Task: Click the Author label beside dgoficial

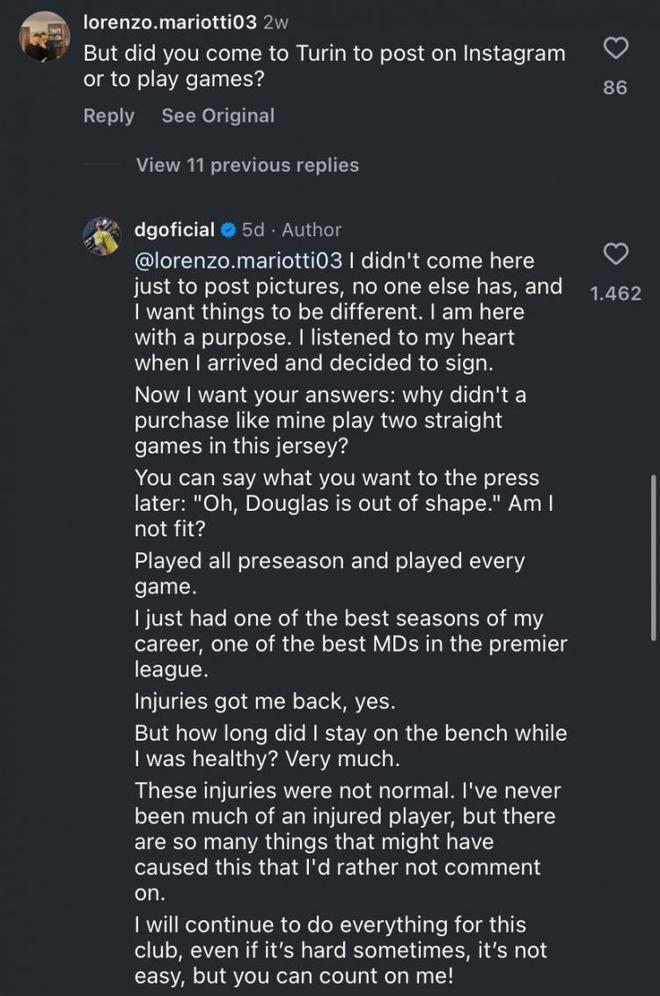Action: (311, 230)
